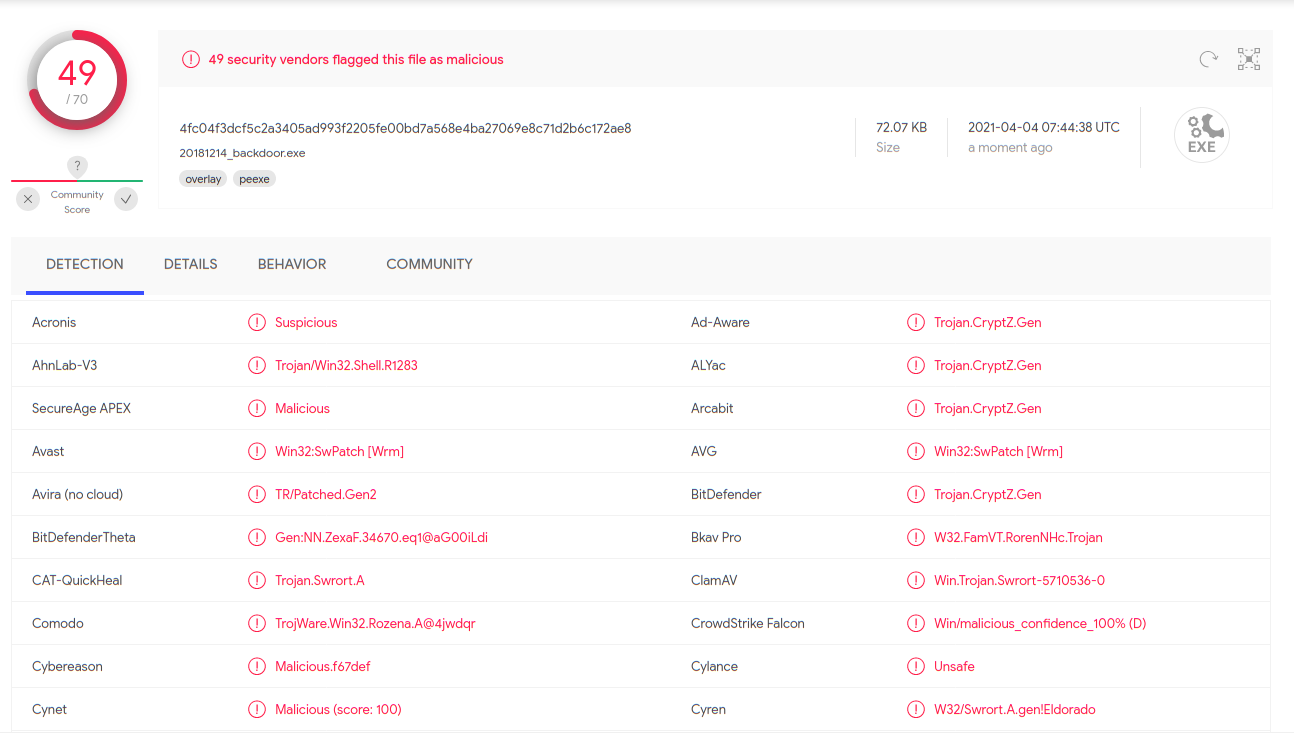The width and height of the screenshot is (1294, 733).
Task: Click the 20181214_backdoor.exe file name
Action: coord(242,153)
